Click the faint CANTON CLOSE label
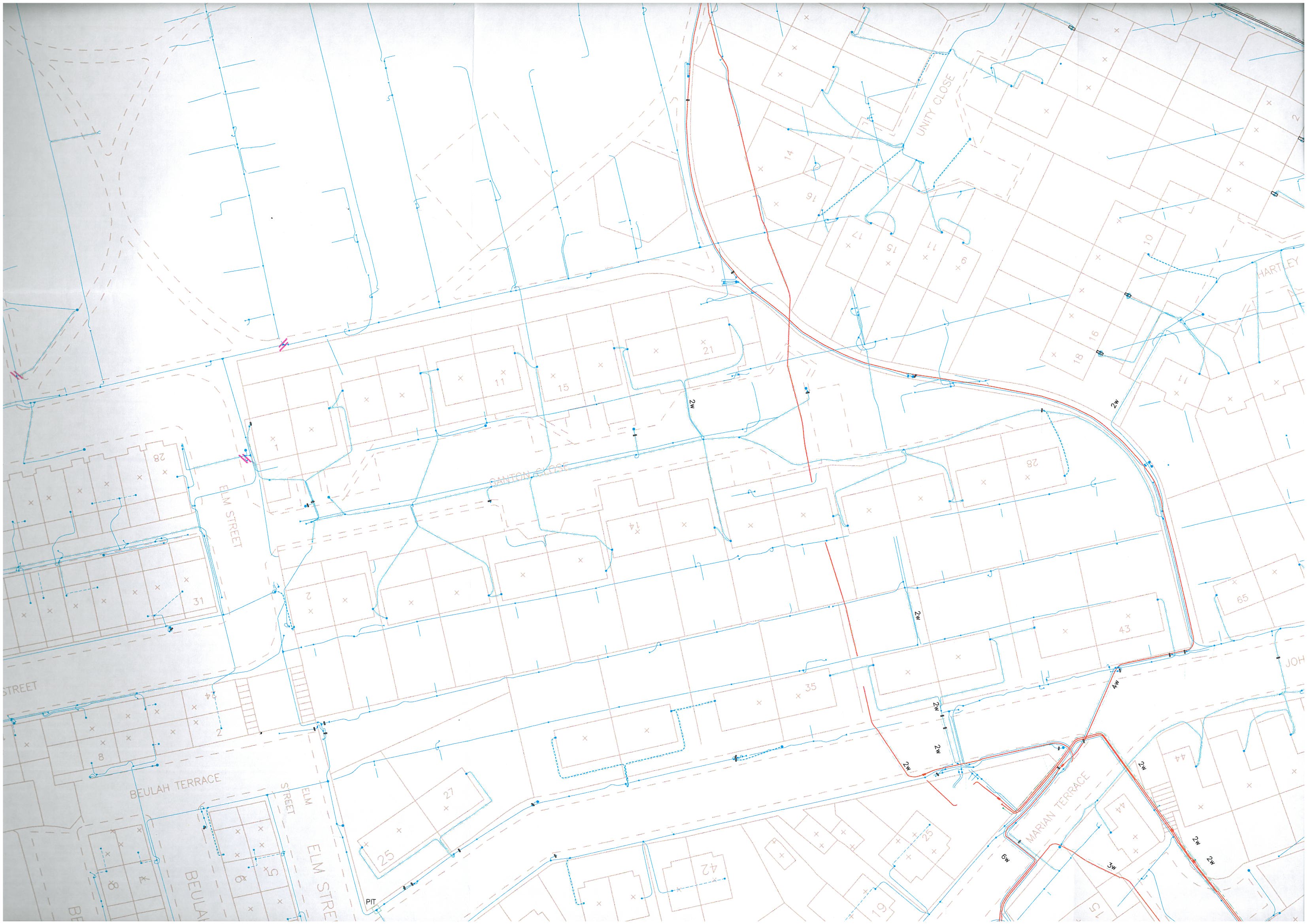Image resolution: width=1307 pixels, height=924 pixels. pyautogui.click(x=530, y=474)
